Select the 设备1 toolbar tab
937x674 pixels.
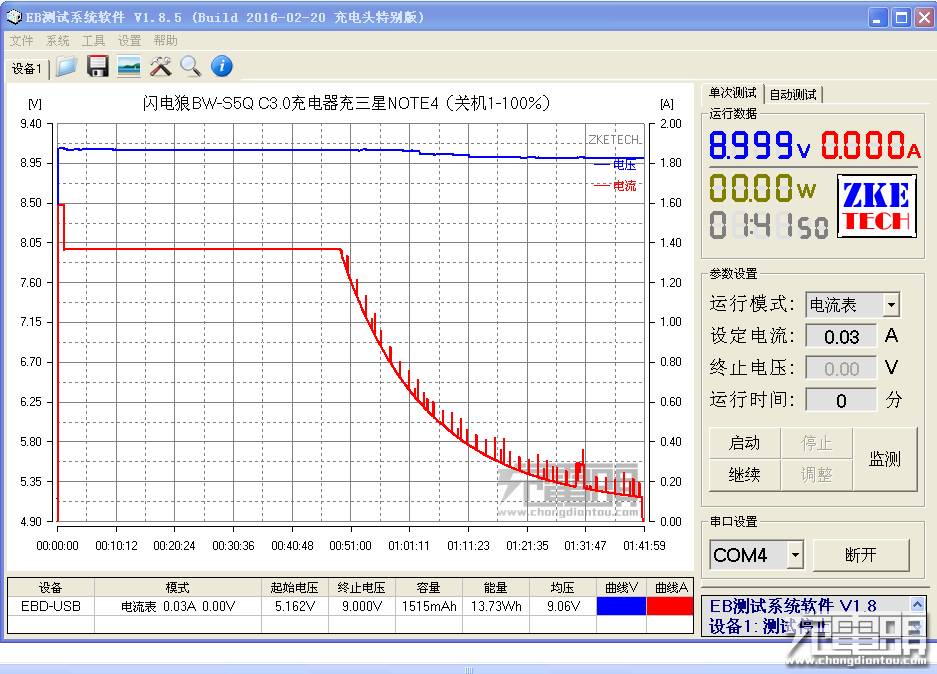[x=27, y=69]
